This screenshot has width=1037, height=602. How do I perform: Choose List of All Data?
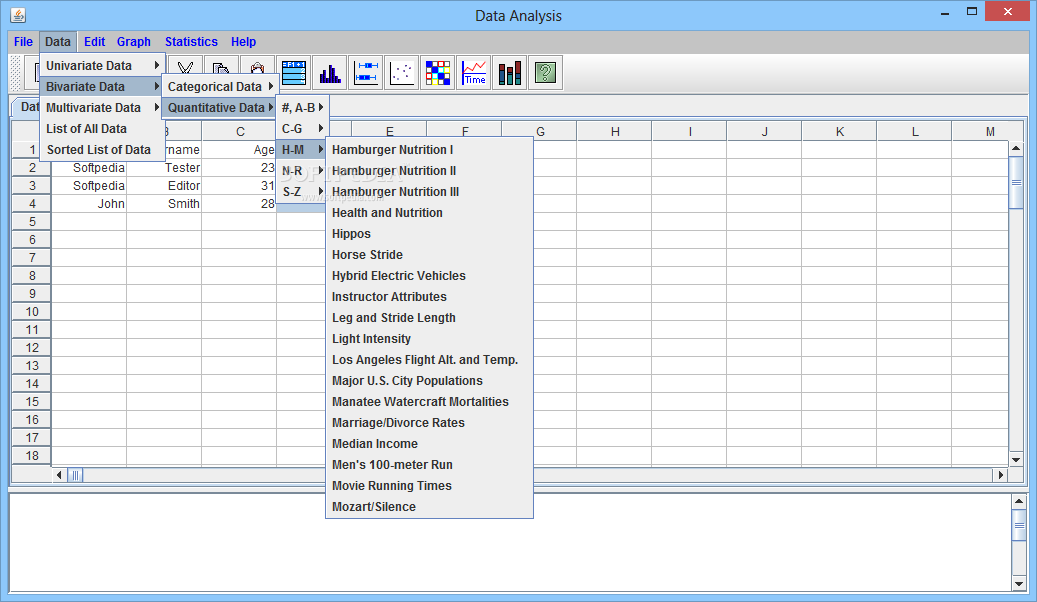[x=103, y=129]
